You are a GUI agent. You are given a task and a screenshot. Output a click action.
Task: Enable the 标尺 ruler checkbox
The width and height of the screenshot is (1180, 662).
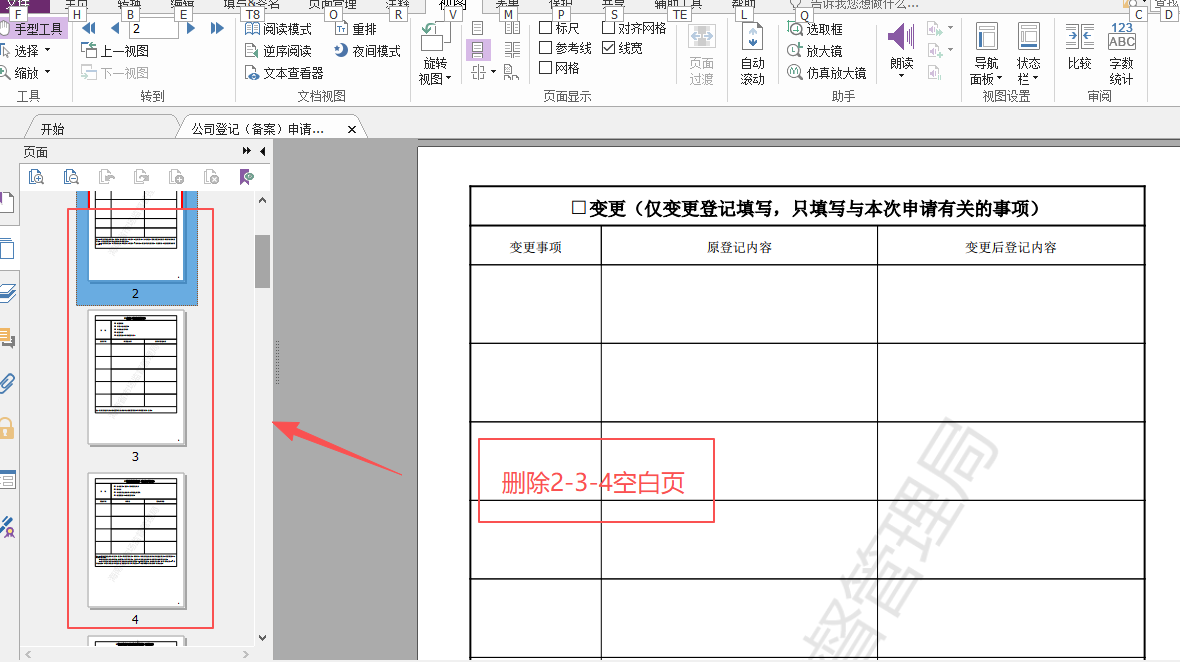point(559,28)
